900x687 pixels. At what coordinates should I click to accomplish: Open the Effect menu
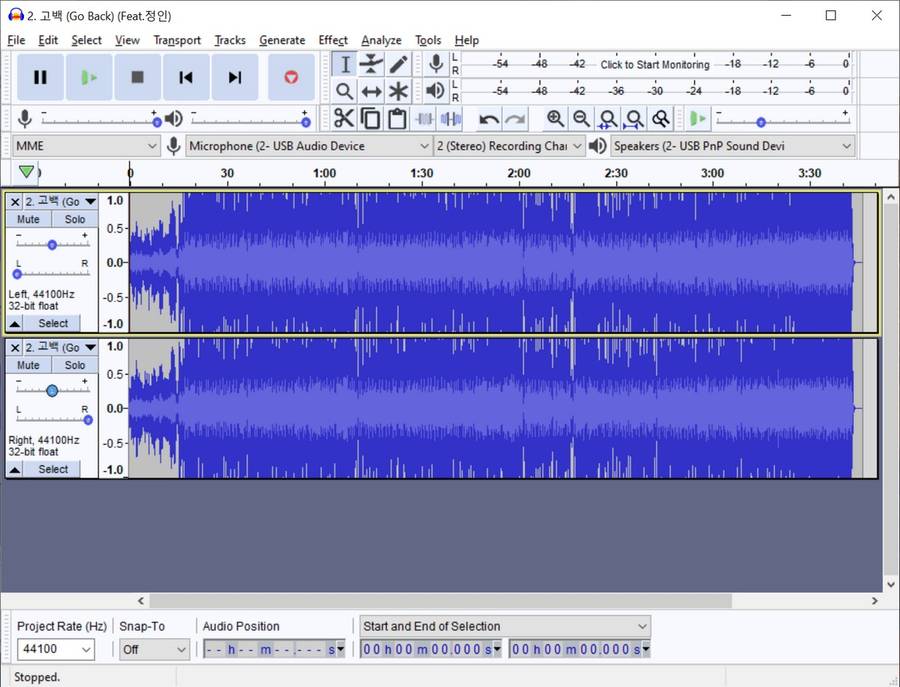click(x=333, y=40)
